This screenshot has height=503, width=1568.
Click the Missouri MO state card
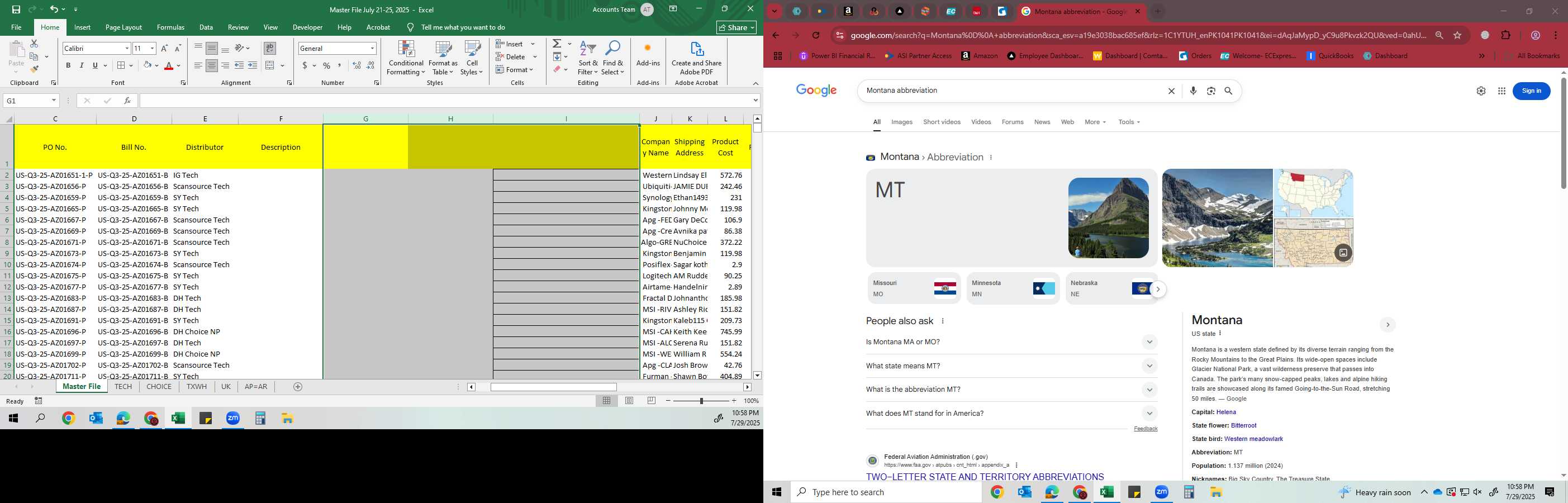914,288
